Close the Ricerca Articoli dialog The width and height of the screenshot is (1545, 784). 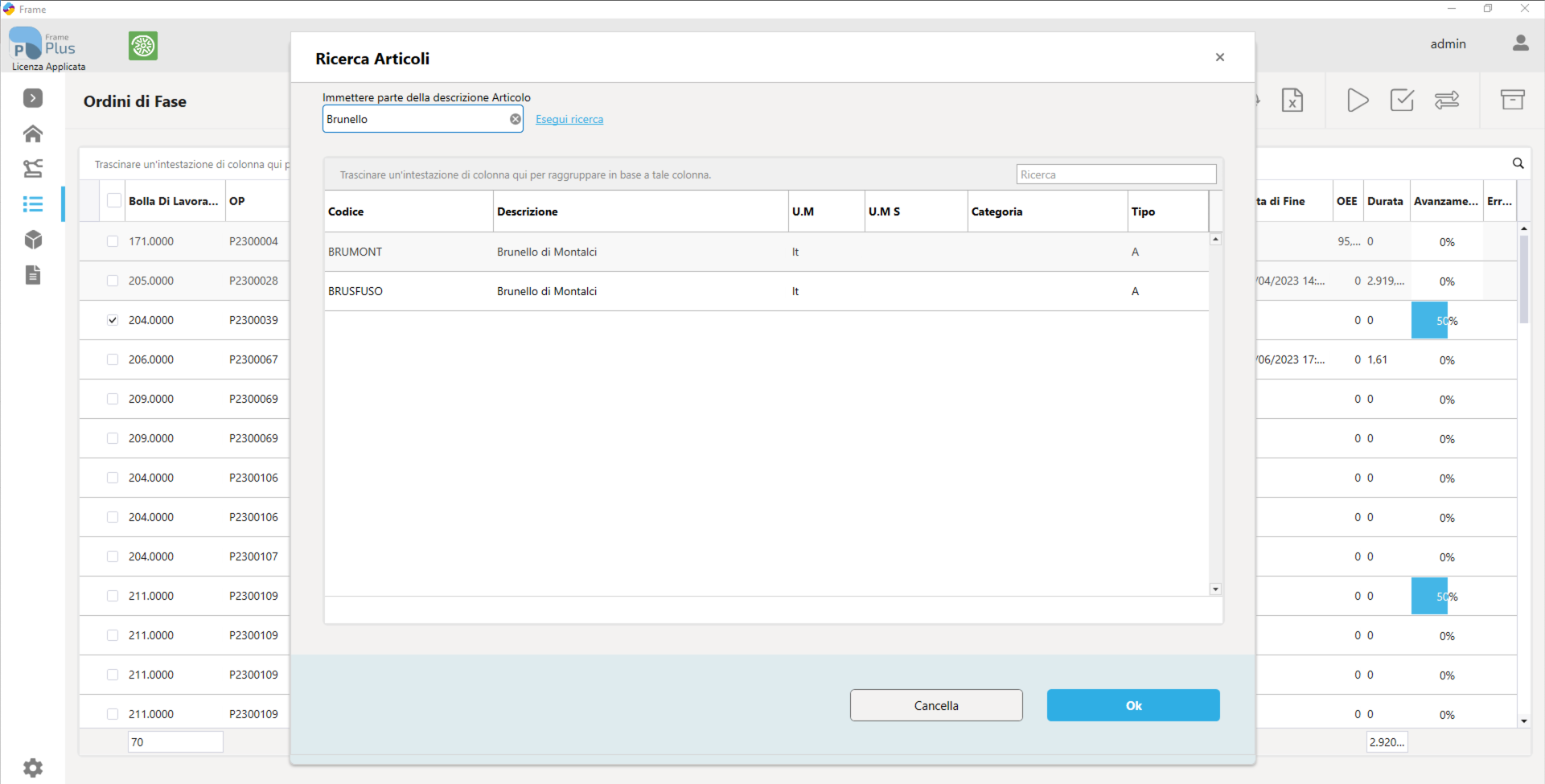coord(1220,57)
